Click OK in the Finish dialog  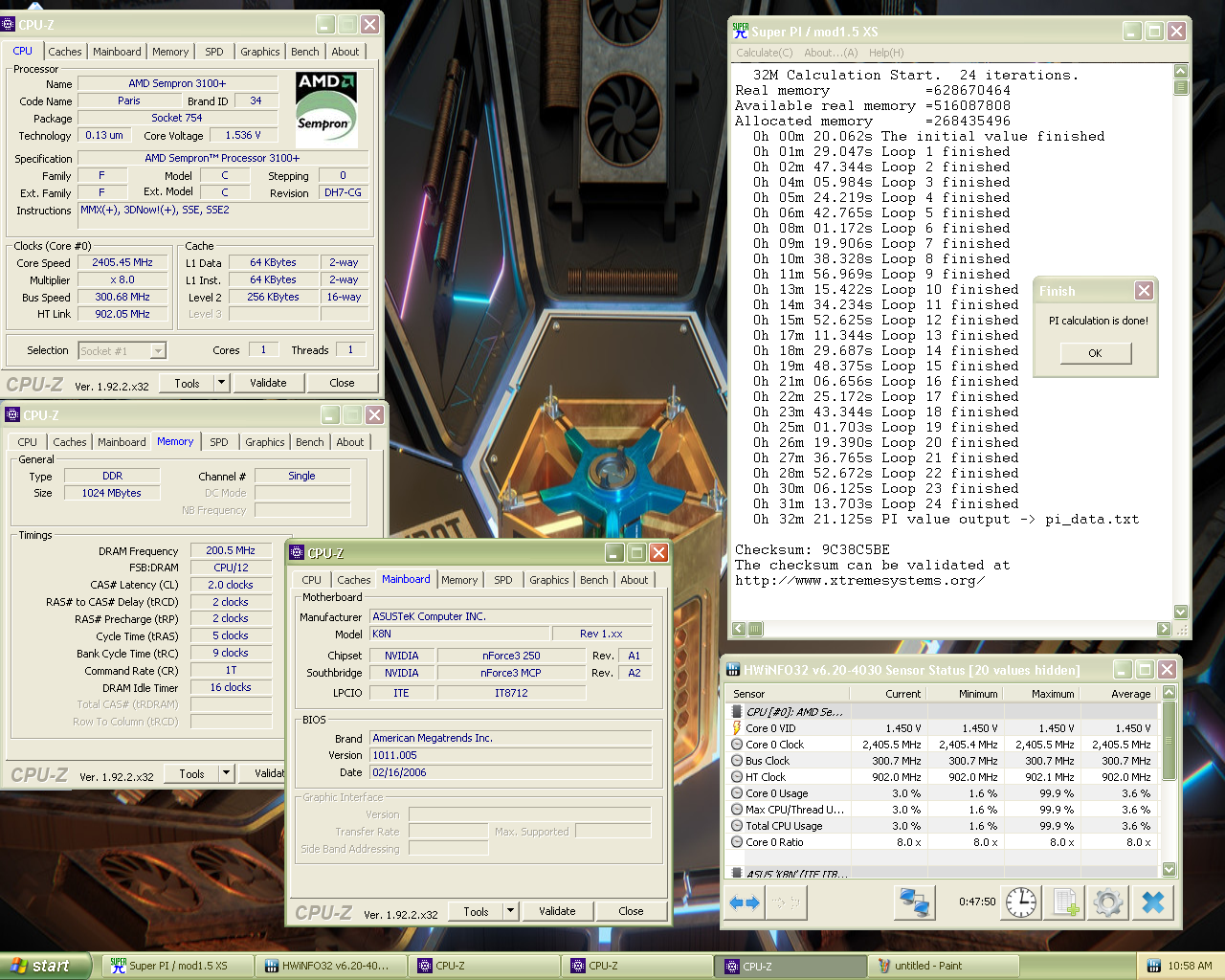click(x=1095, y=353)
